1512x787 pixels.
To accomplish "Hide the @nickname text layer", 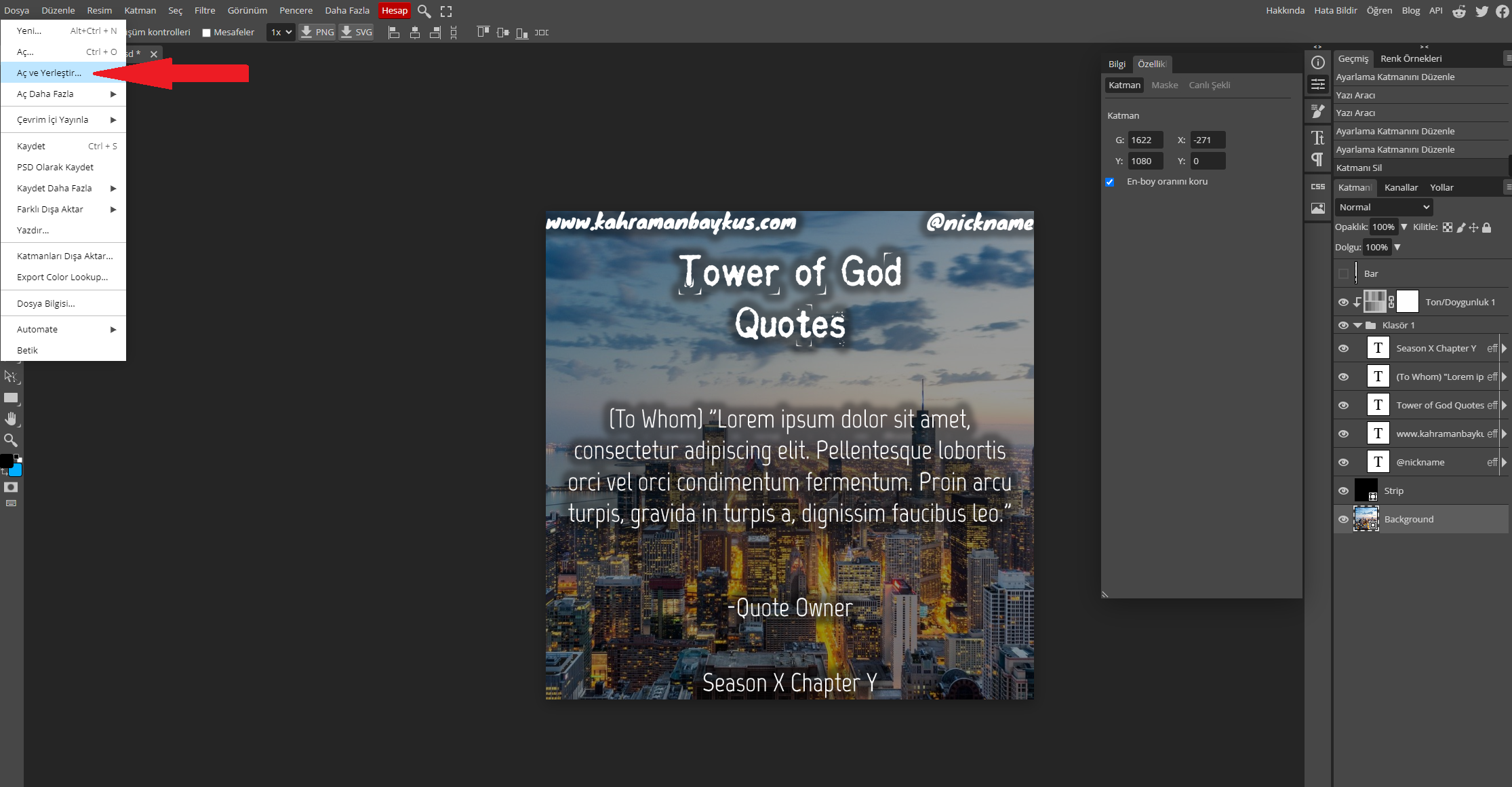I will 1343,462.
